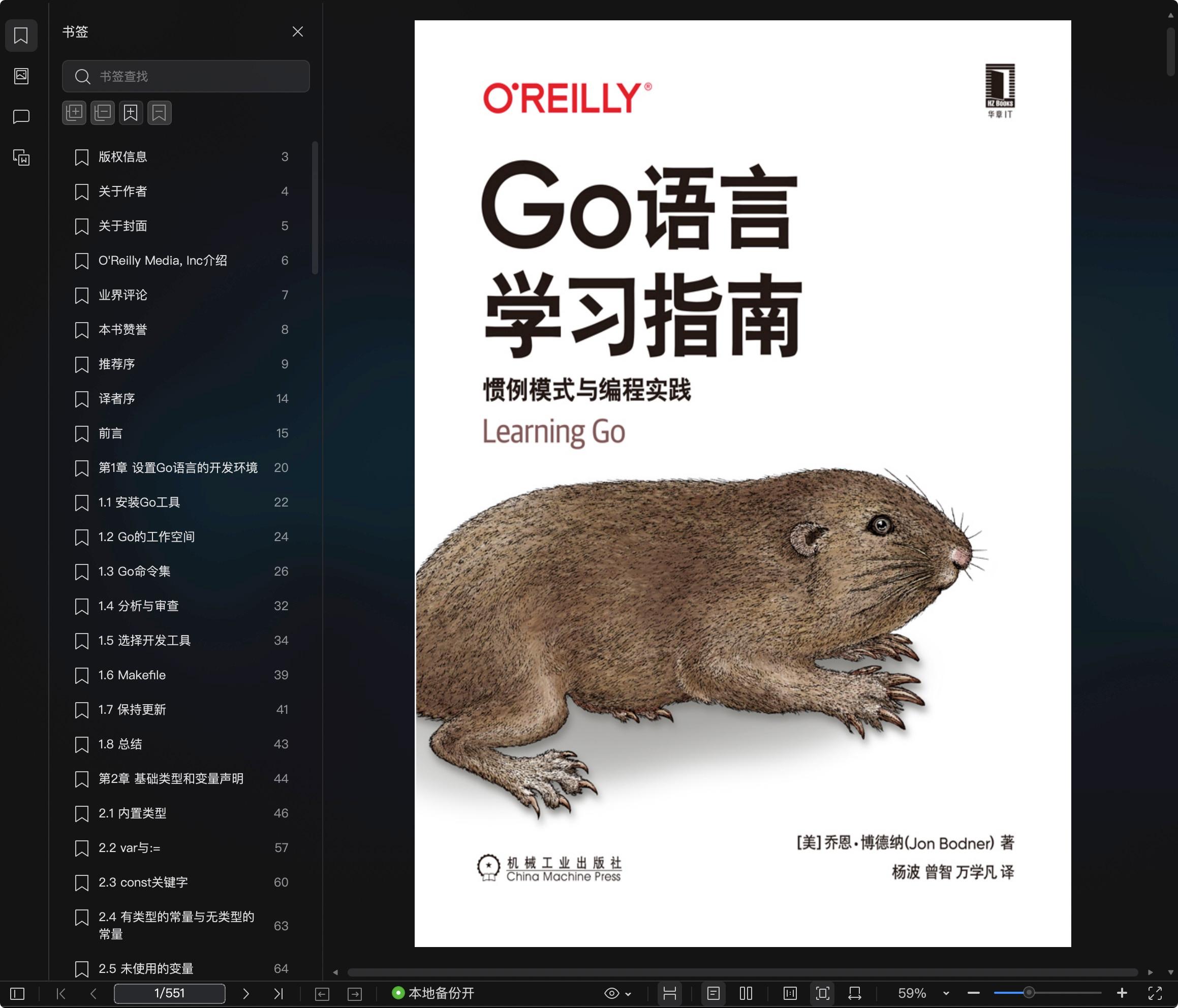Viewport: 1178px width, 1008px height.
Task: Click the local backup status indicator
Action: click(x=433, y=993)
